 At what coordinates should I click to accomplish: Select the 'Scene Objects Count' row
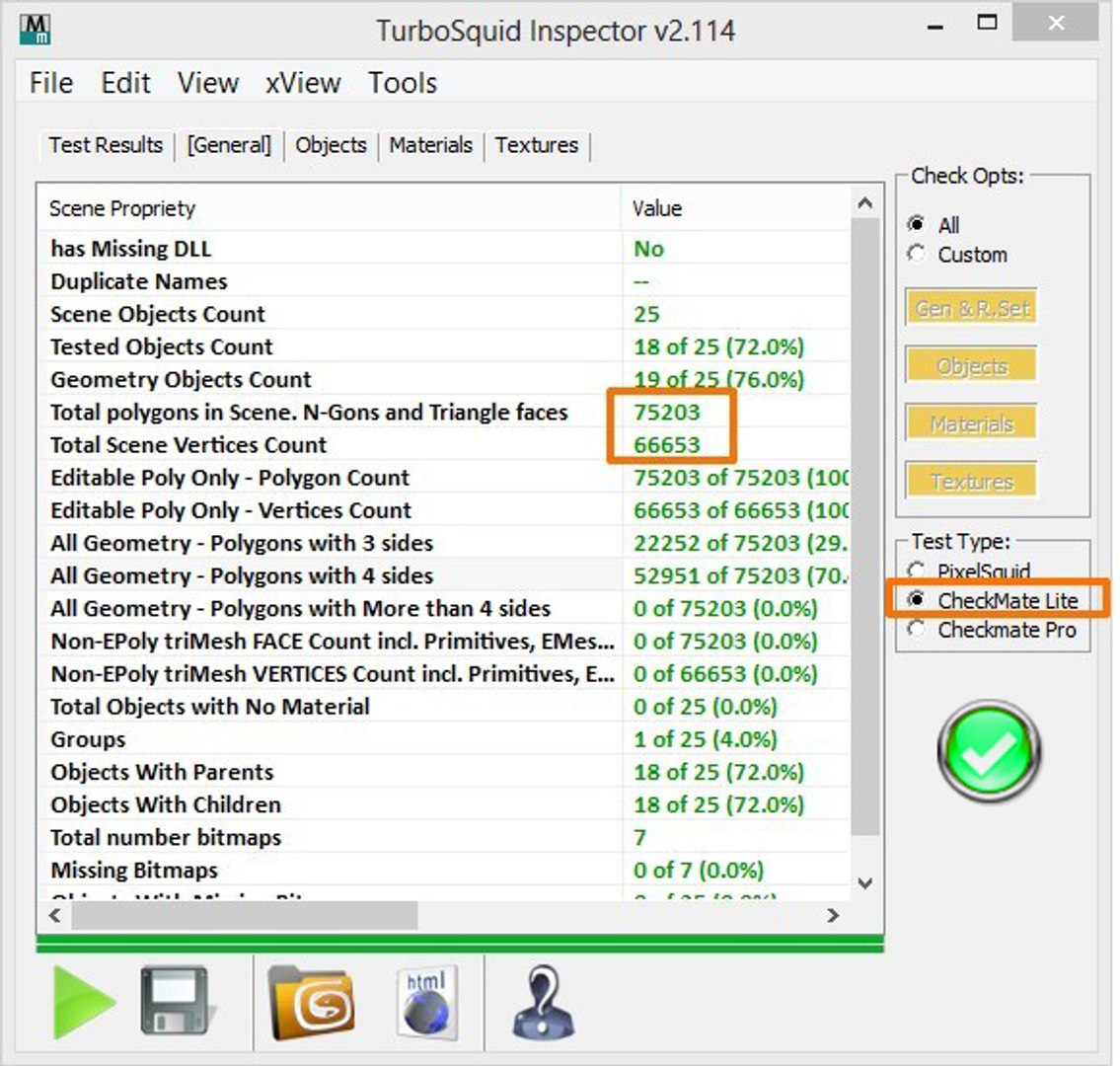coord(444,314)
